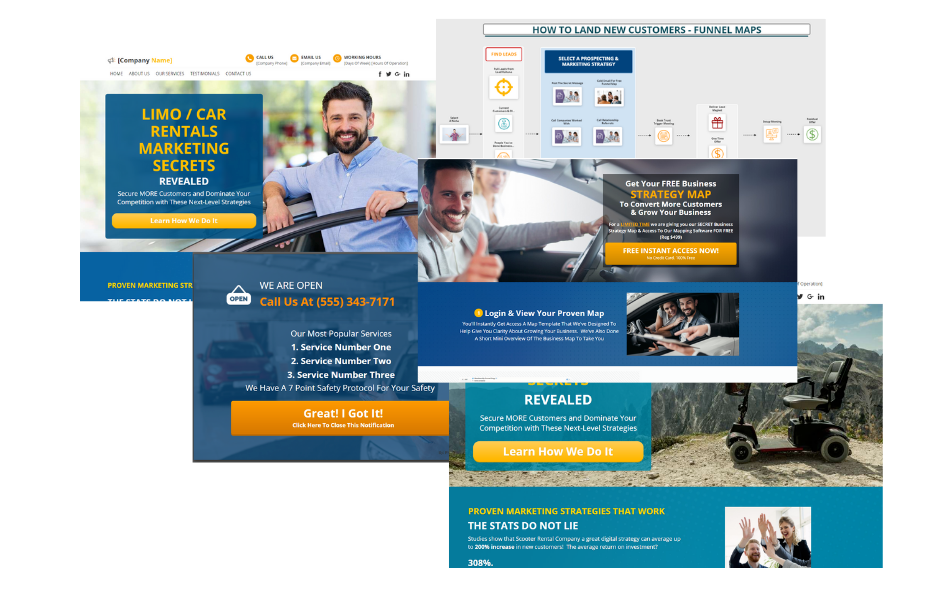Click the '308%.' statistic text

pyautogui.click(x=480, y=563)
